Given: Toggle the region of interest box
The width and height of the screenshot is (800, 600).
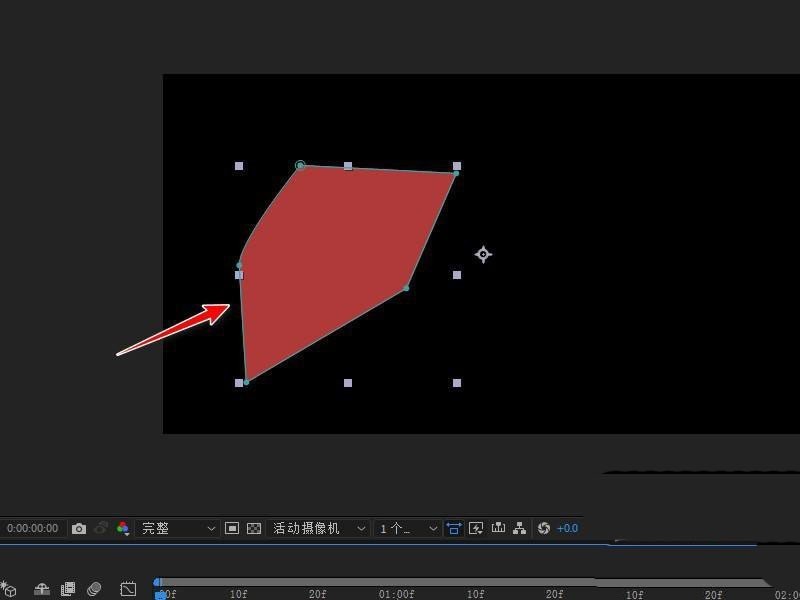Looking at the screenshot, I should 232,529.
